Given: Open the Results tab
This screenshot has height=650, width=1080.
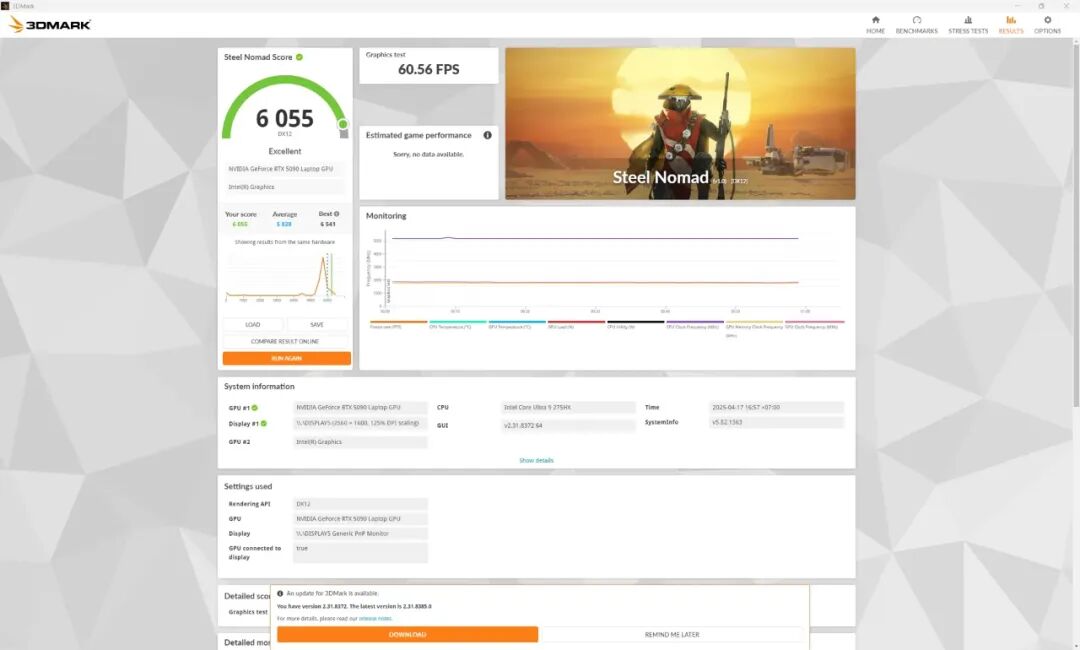Looking at the screenshot, I should point(1010,25).
